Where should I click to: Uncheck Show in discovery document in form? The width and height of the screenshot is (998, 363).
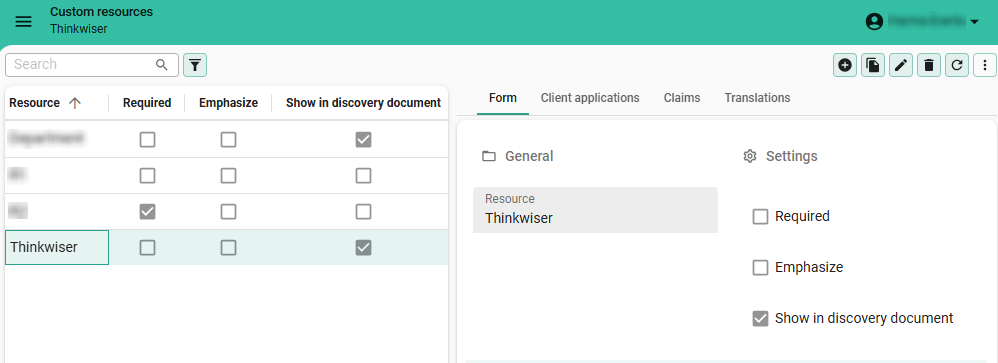[x=761, y=318]
